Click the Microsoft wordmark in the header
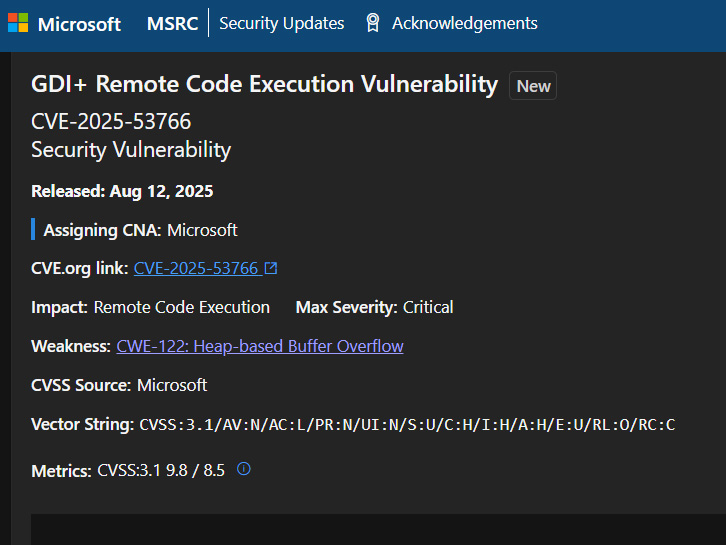Viewport: 726px width, 545px height. click(x=79, y=23)
